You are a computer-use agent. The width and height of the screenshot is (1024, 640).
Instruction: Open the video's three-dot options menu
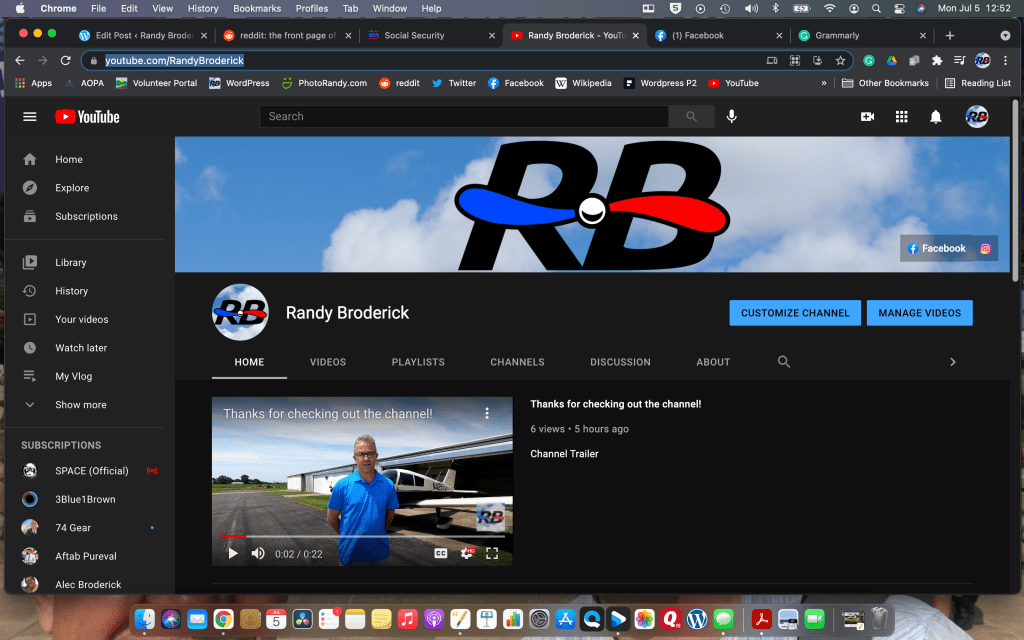pos(487,413)
